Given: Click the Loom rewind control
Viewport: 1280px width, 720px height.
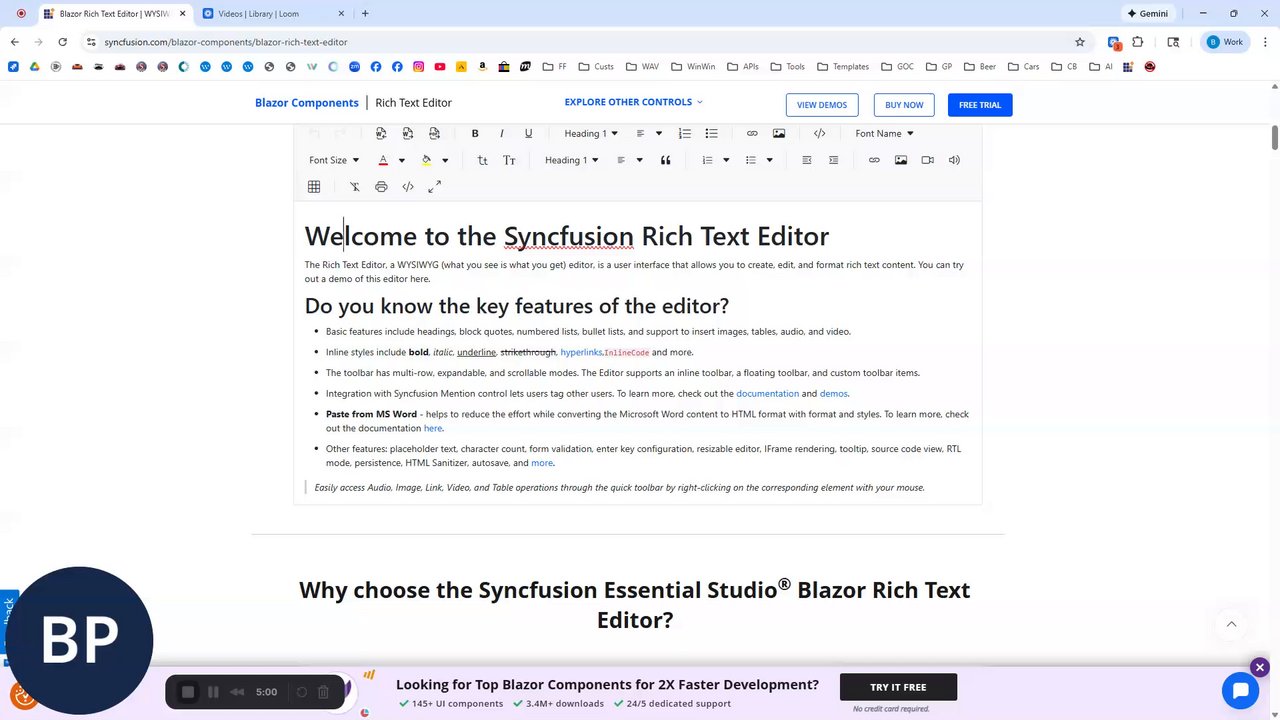Looking at the screenshot, I should point(237,692).
